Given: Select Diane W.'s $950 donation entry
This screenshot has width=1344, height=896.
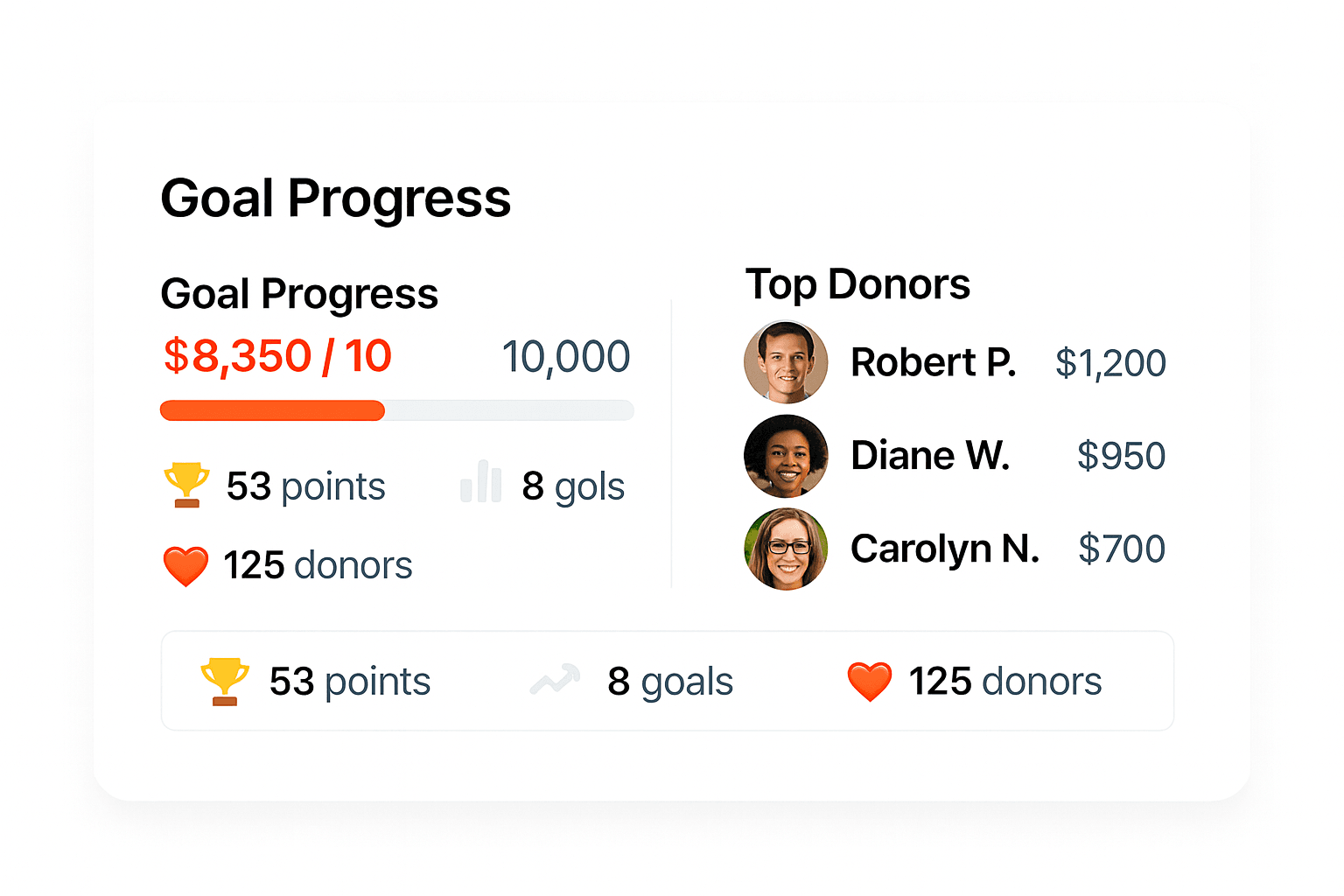Looking at the screenshot, I should (x=1121, y=455).
